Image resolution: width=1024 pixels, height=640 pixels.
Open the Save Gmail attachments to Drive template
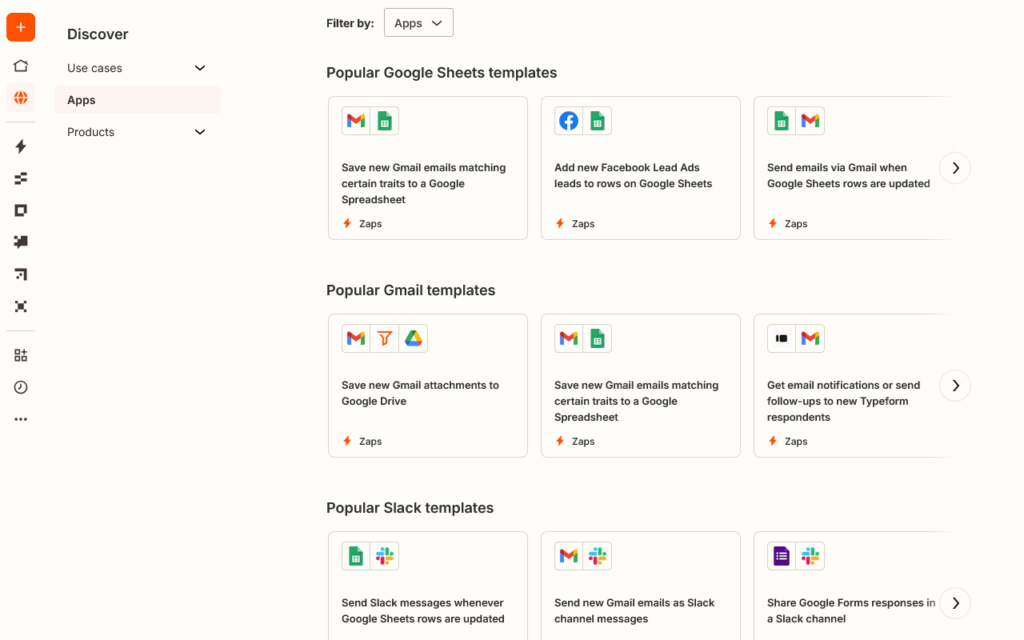(428, 385)
